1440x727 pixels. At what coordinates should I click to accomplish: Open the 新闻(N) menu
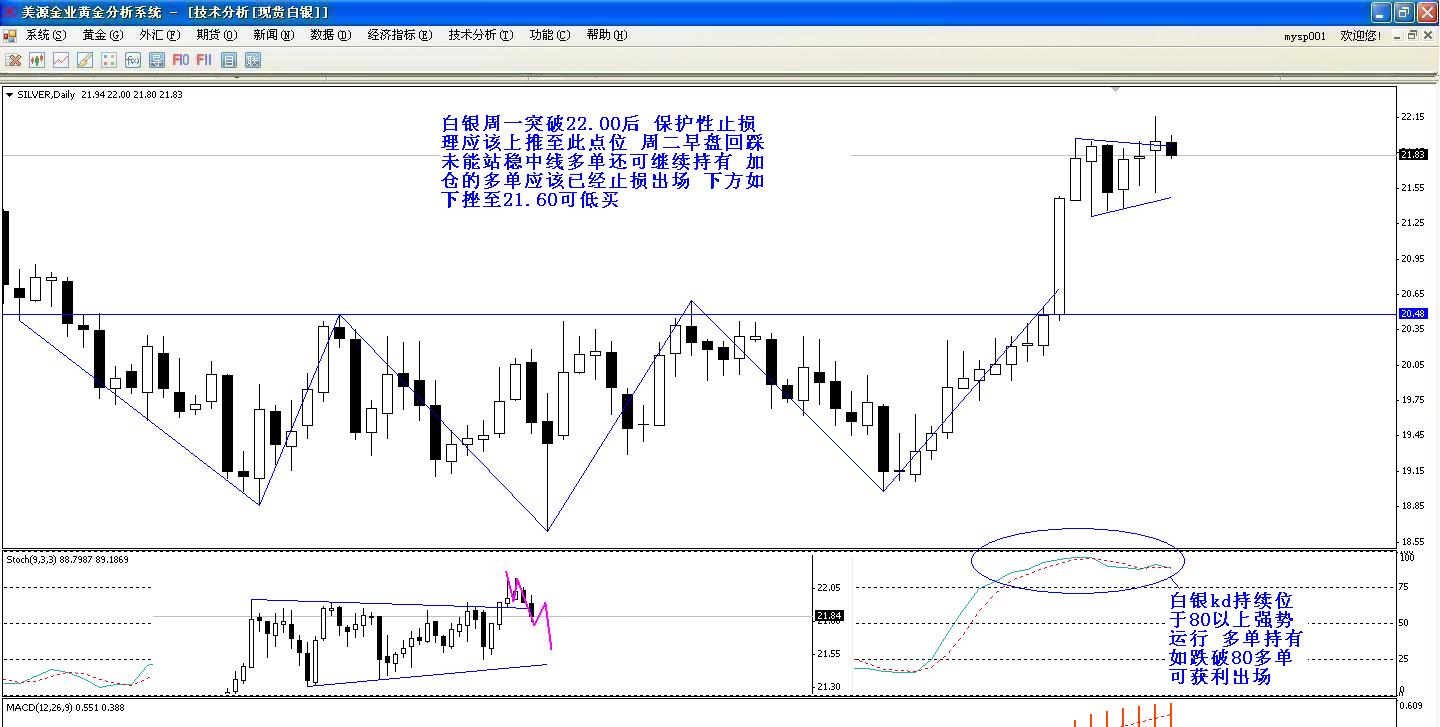pos(274,35)
